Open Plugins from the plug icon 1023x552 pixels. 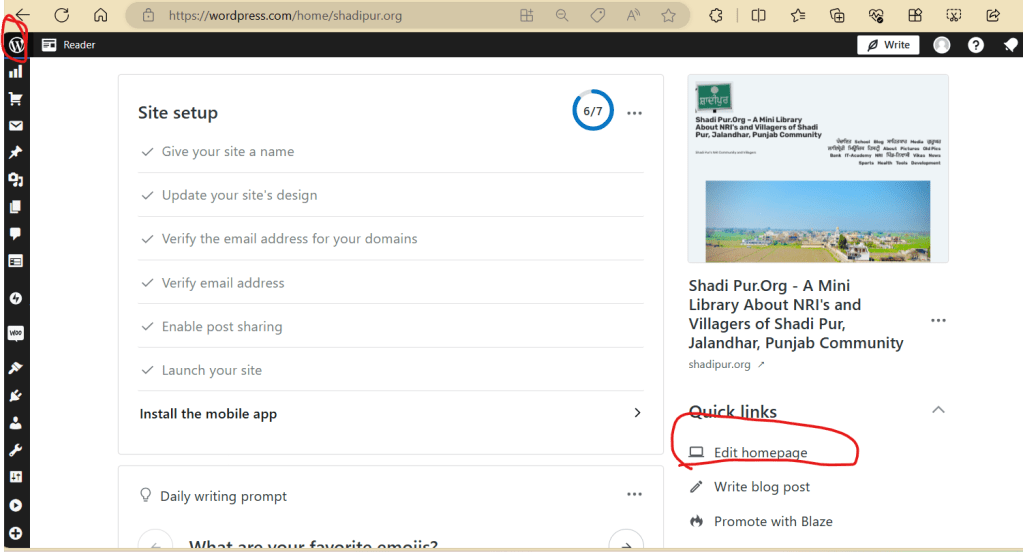(x=15, y=395)
